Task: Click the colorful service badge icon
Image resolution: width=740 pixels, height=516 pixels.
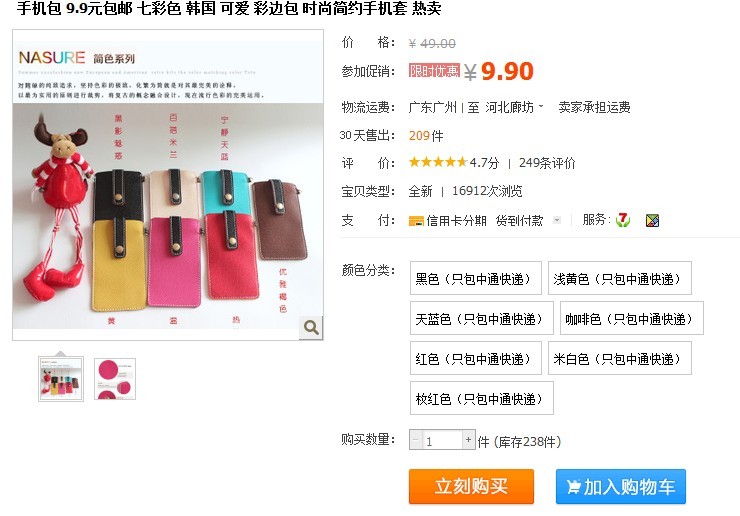Action: point(652,220)
